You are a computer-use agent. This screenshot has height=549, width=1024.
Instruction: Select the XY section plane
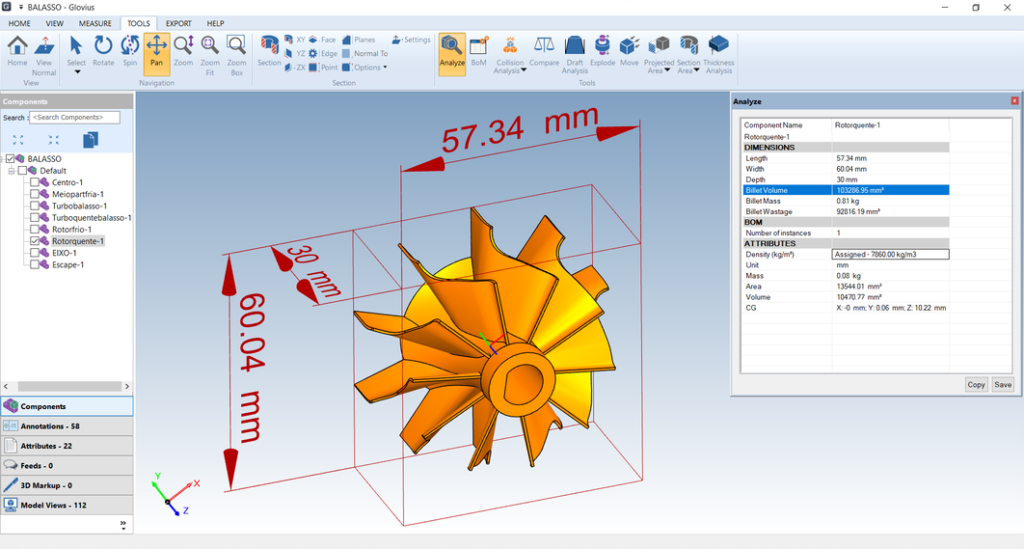click(x=295, y=40)
